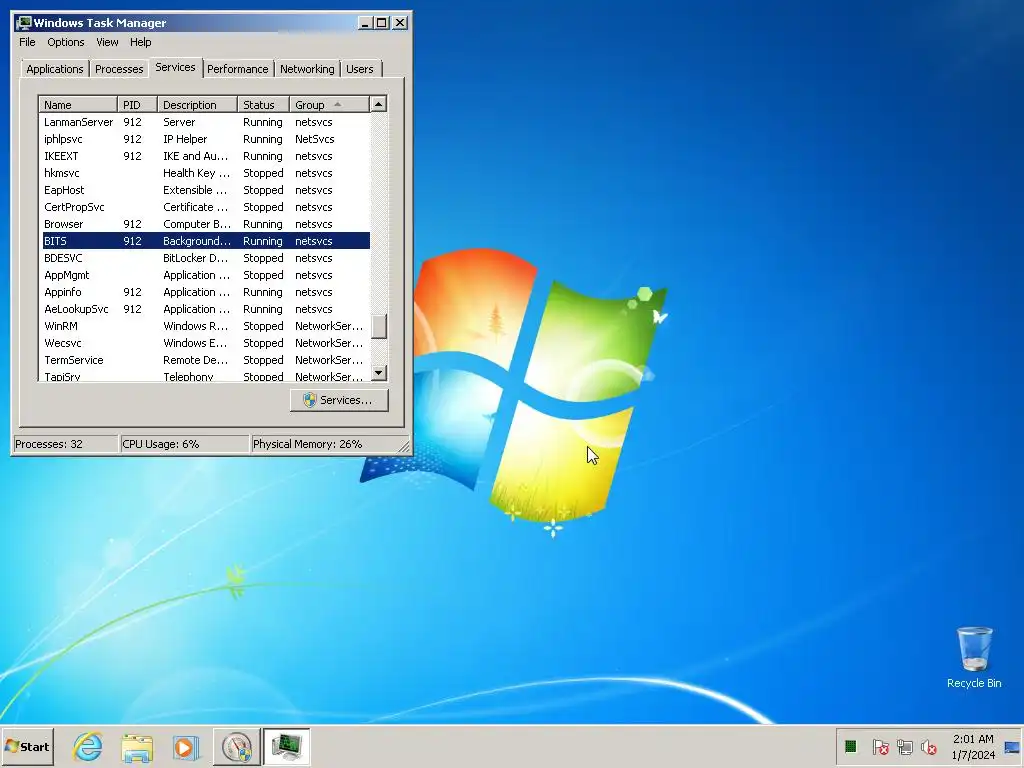Click the Start button
The width and height of the screenshot is (1024, 768).
(x=27, y=746)
